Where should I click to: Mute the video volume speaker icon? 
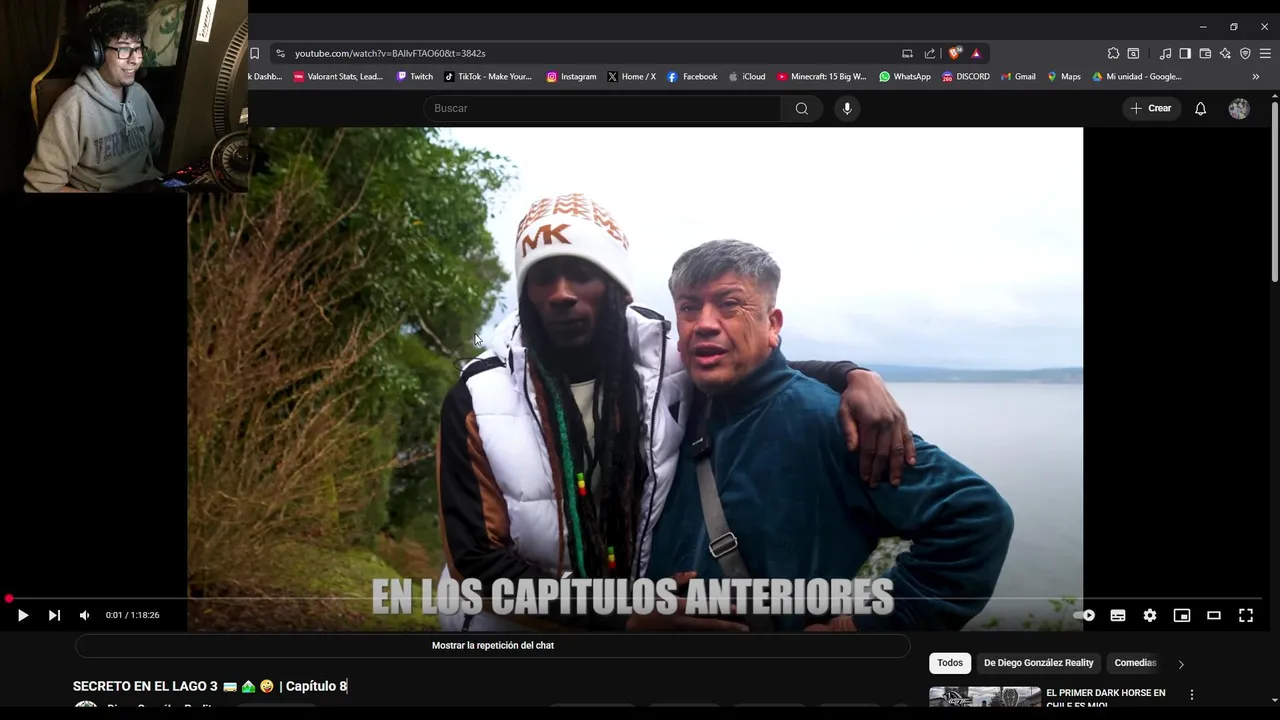tap(85, 615)
